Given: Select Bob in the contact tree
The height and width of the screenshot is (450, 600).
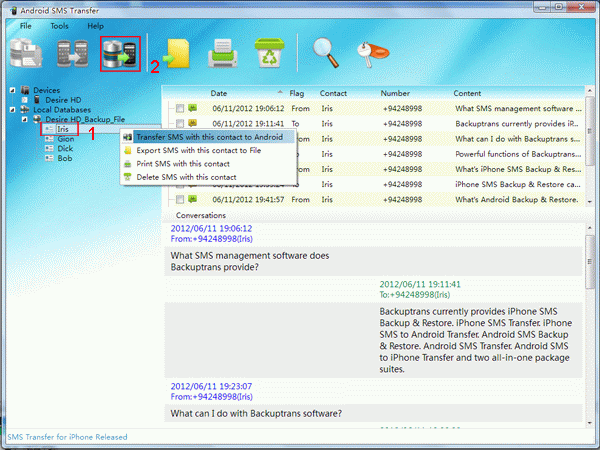Looking at the screenshot, I should point(65,158).
